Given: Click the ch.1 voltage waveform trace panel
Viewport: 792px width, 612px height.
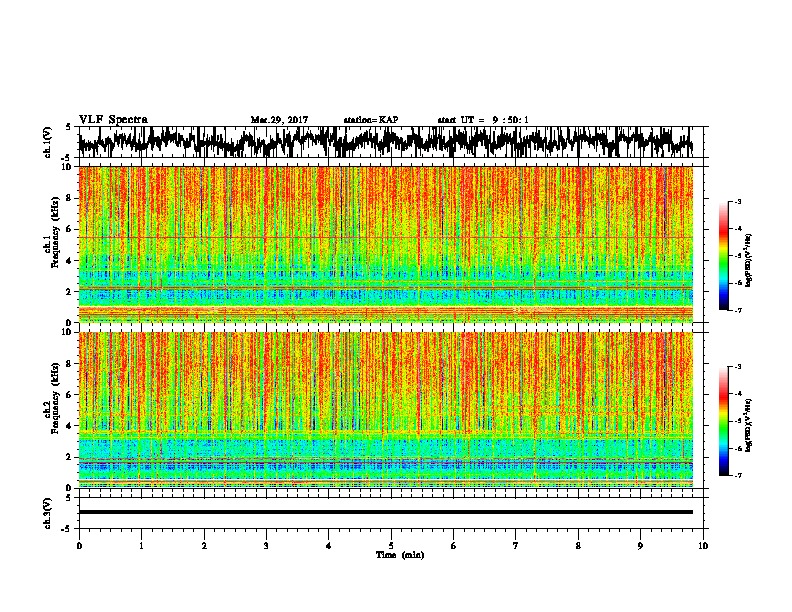Looking at the screenshot, I should 390,142.
